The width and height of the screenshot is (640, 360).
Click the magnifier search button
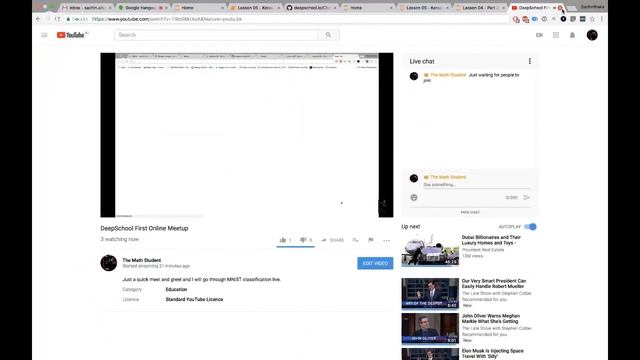point(329,35)
